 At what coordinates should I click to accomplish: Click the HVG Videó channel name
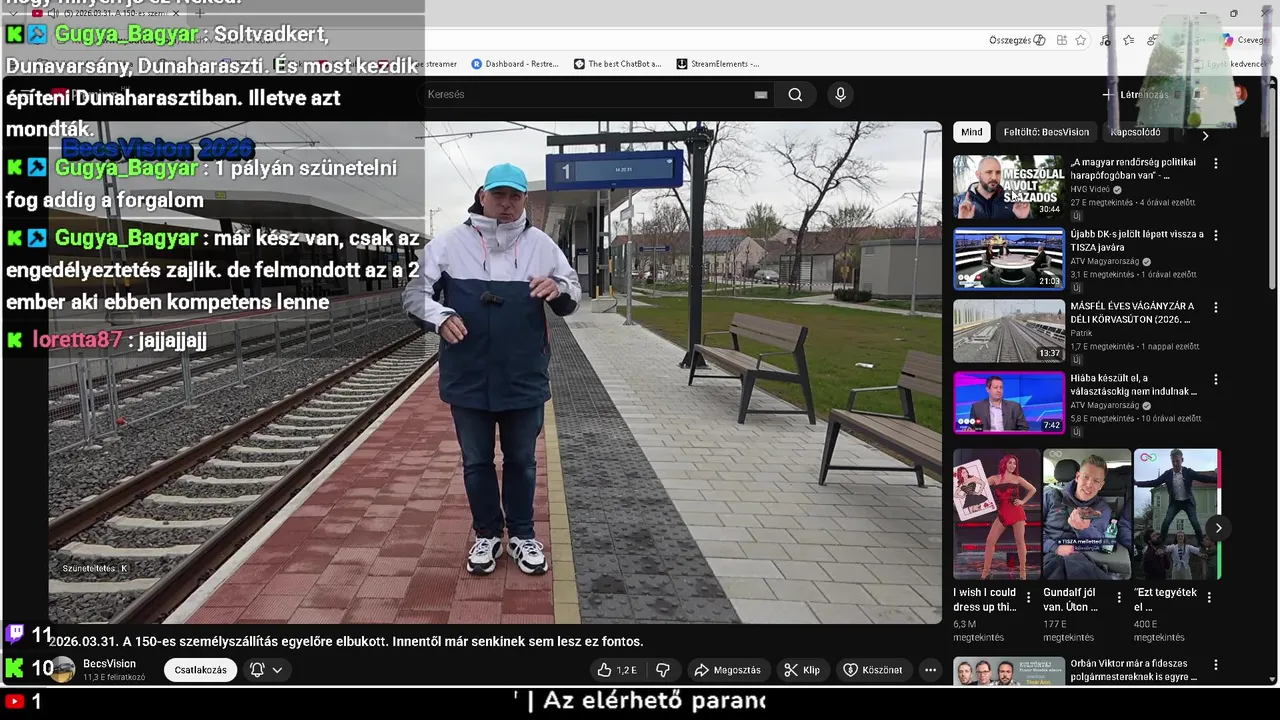click(x=1090, y=189)
